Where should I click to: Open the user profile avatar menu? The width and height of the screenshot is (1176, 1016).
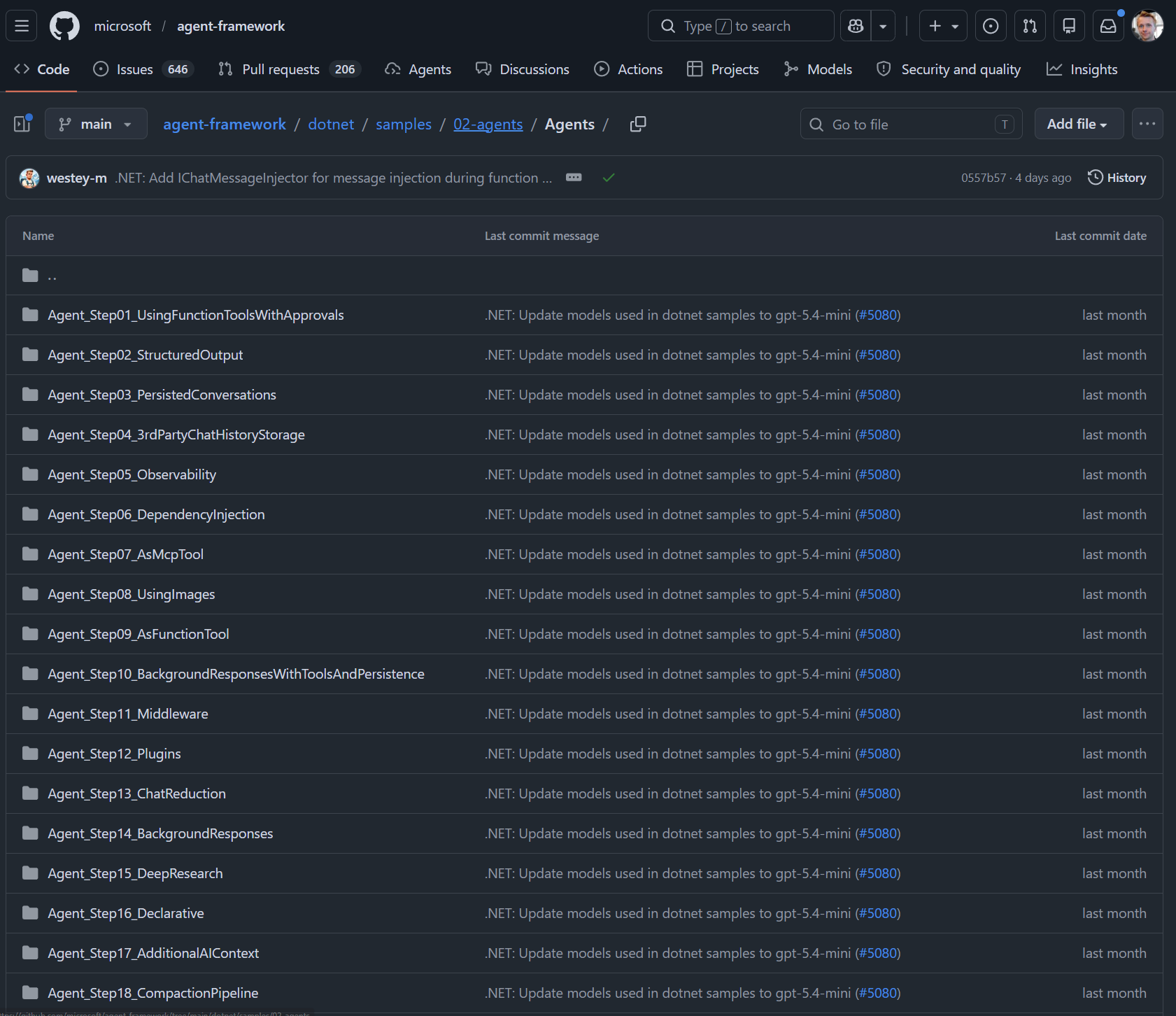(1147, 26)
